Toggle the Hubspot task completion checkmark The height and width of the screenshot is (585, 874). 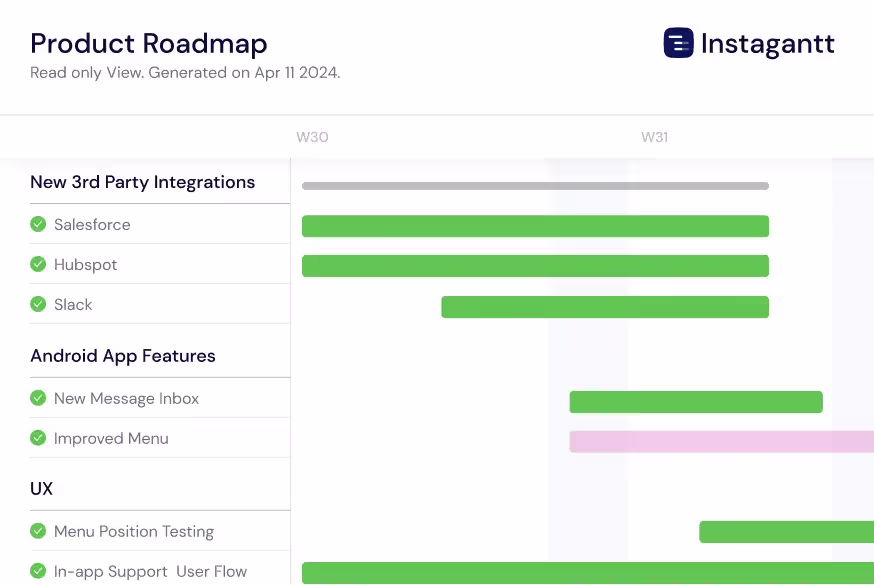point(38,264)
